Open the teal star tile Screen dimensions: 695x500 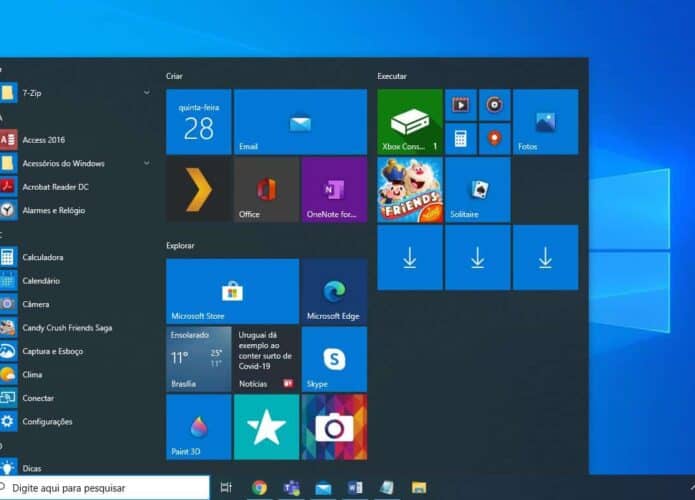(266, 427)
